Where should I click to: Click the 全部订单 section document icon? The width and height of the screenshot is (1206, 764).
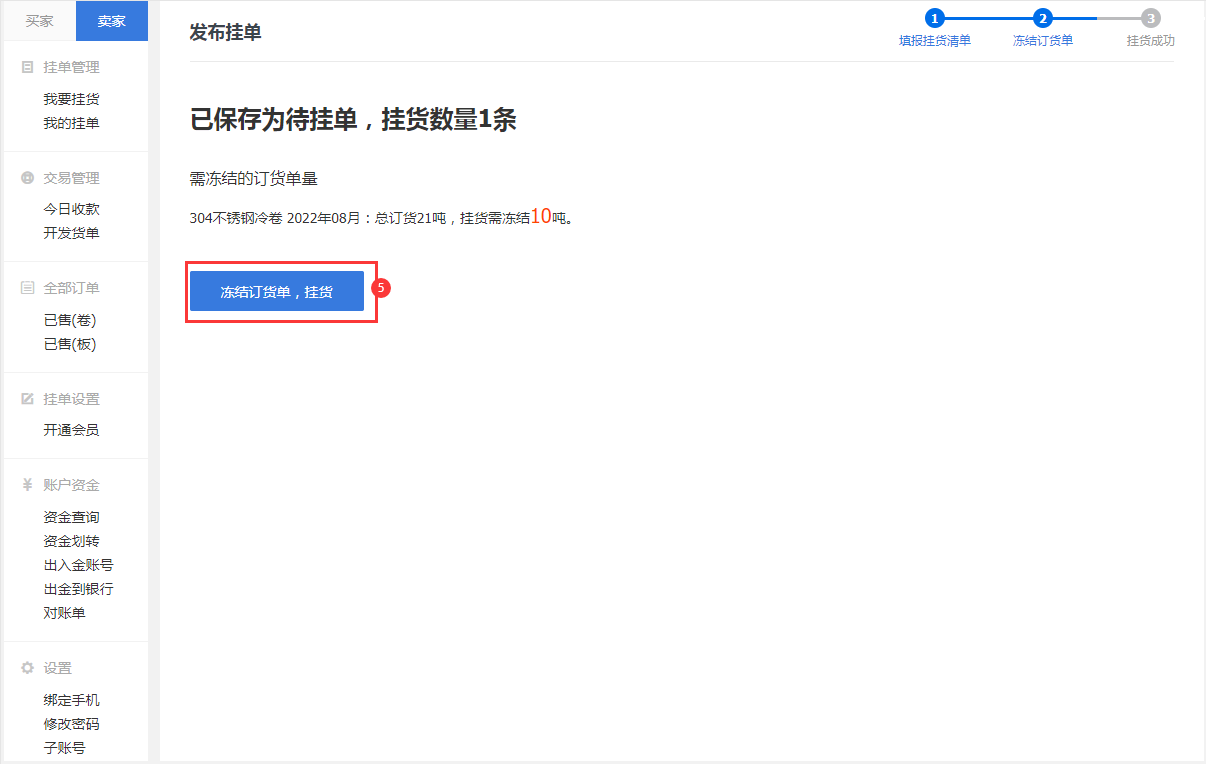pos(28,288)
